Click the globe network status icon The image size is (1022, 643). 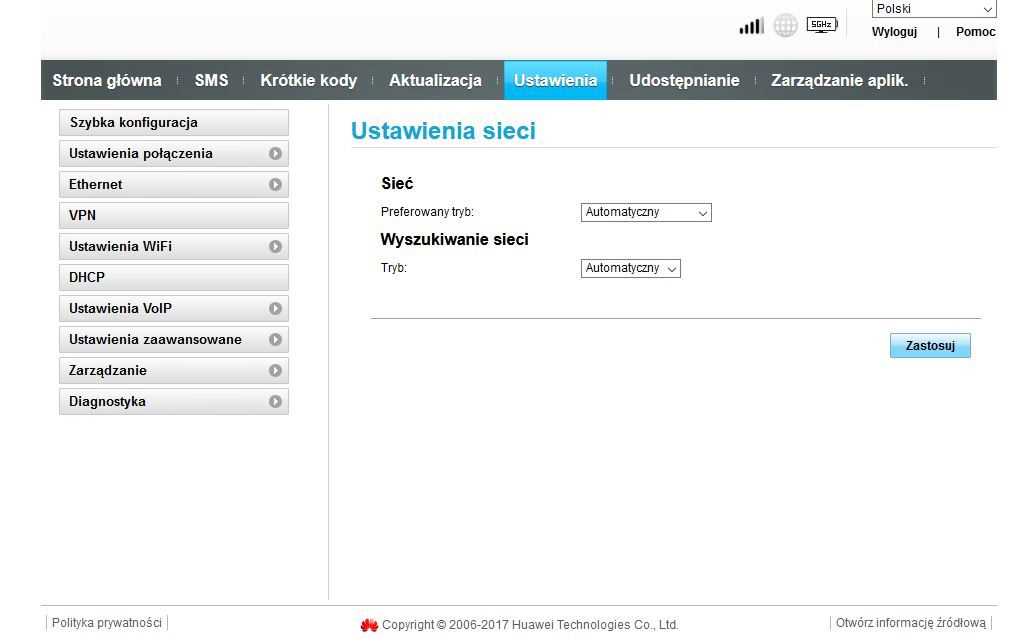pos(785,25)
